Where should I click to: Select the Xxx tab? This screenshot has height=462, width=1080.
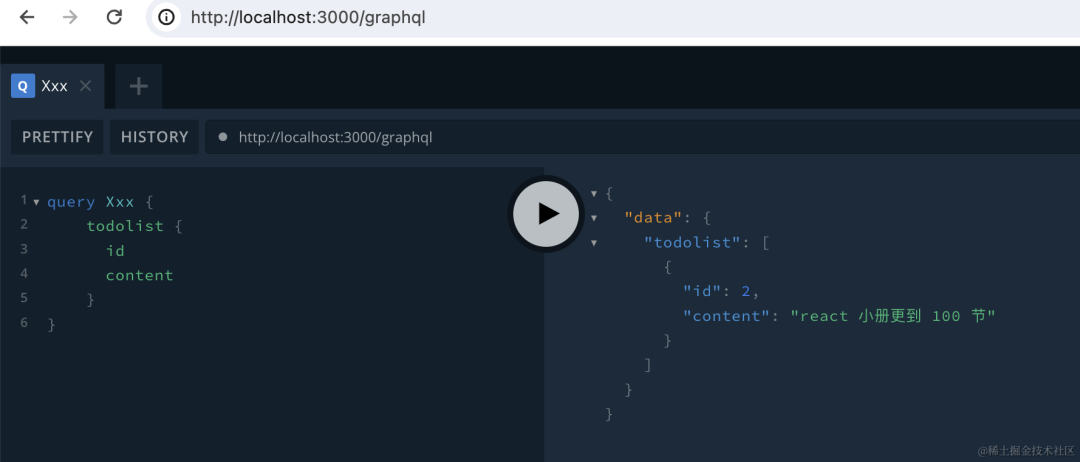coord(52,86)
